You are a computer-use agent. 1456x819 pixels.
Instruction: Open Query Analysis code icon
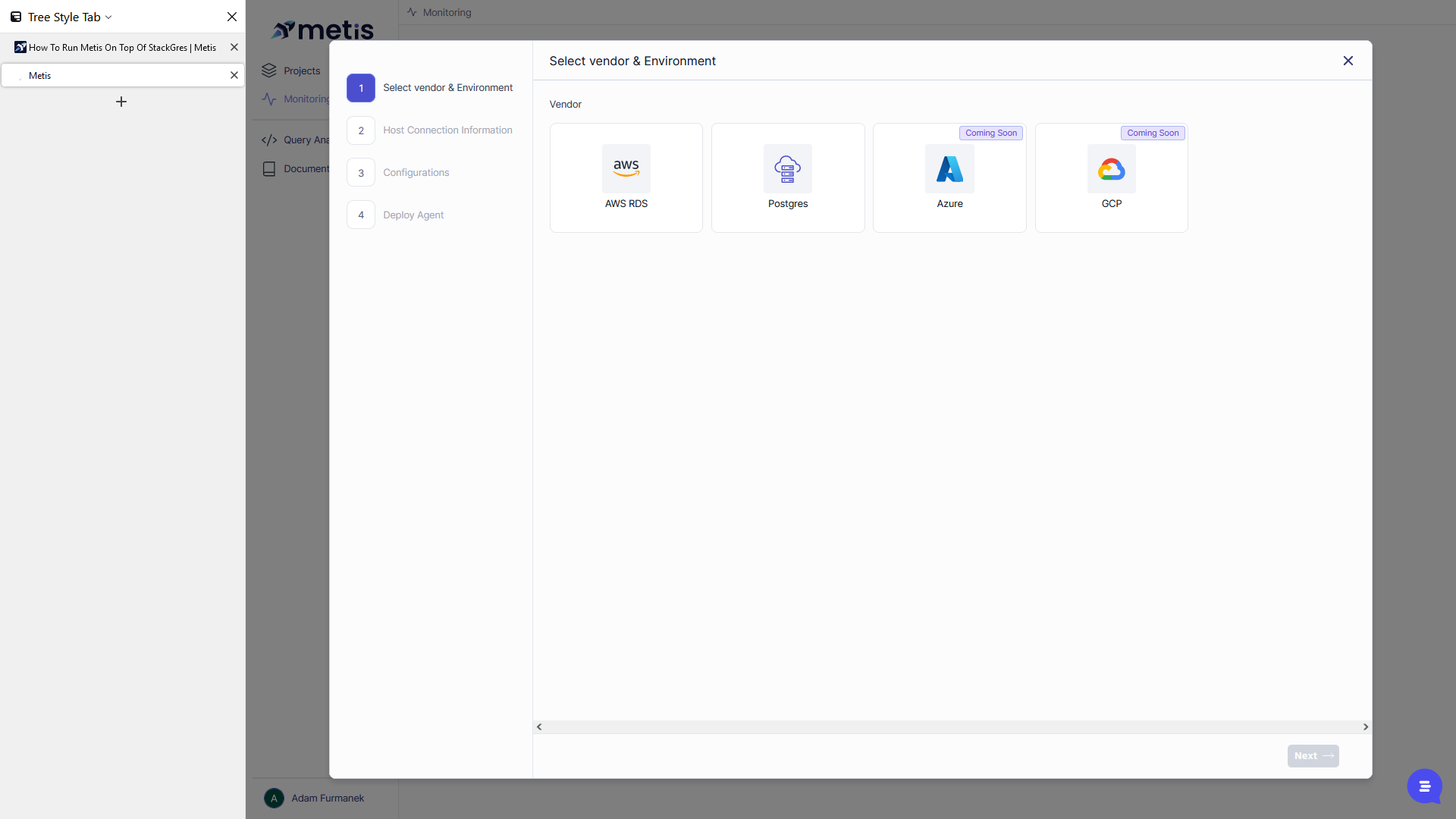pos(269,140)
